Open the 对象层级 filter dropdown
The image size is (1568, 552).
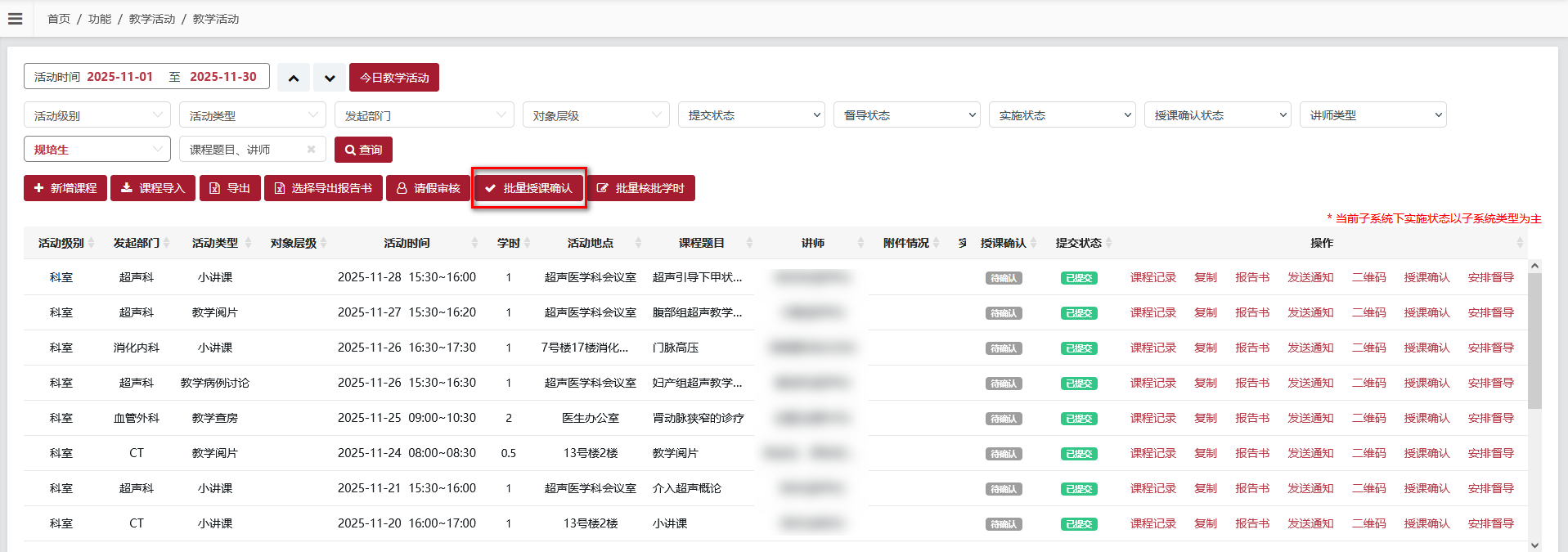[x=596, y=115]
